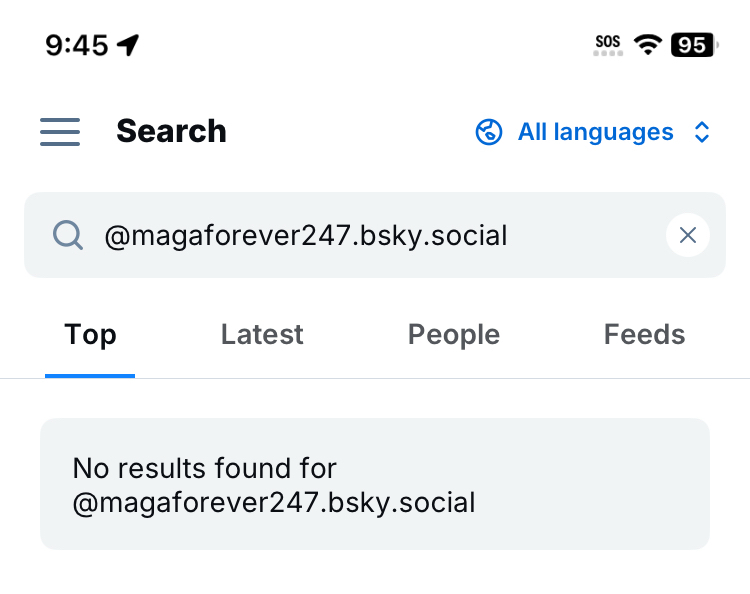Screen dimensions: 750x594
Task: Tap the location arrow in status bar
Action: tap(129, 45)
